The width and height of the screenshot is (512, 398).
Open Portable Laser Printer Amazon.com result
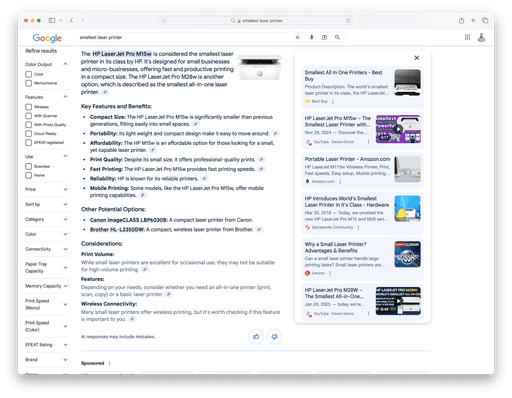coord(362,170)
